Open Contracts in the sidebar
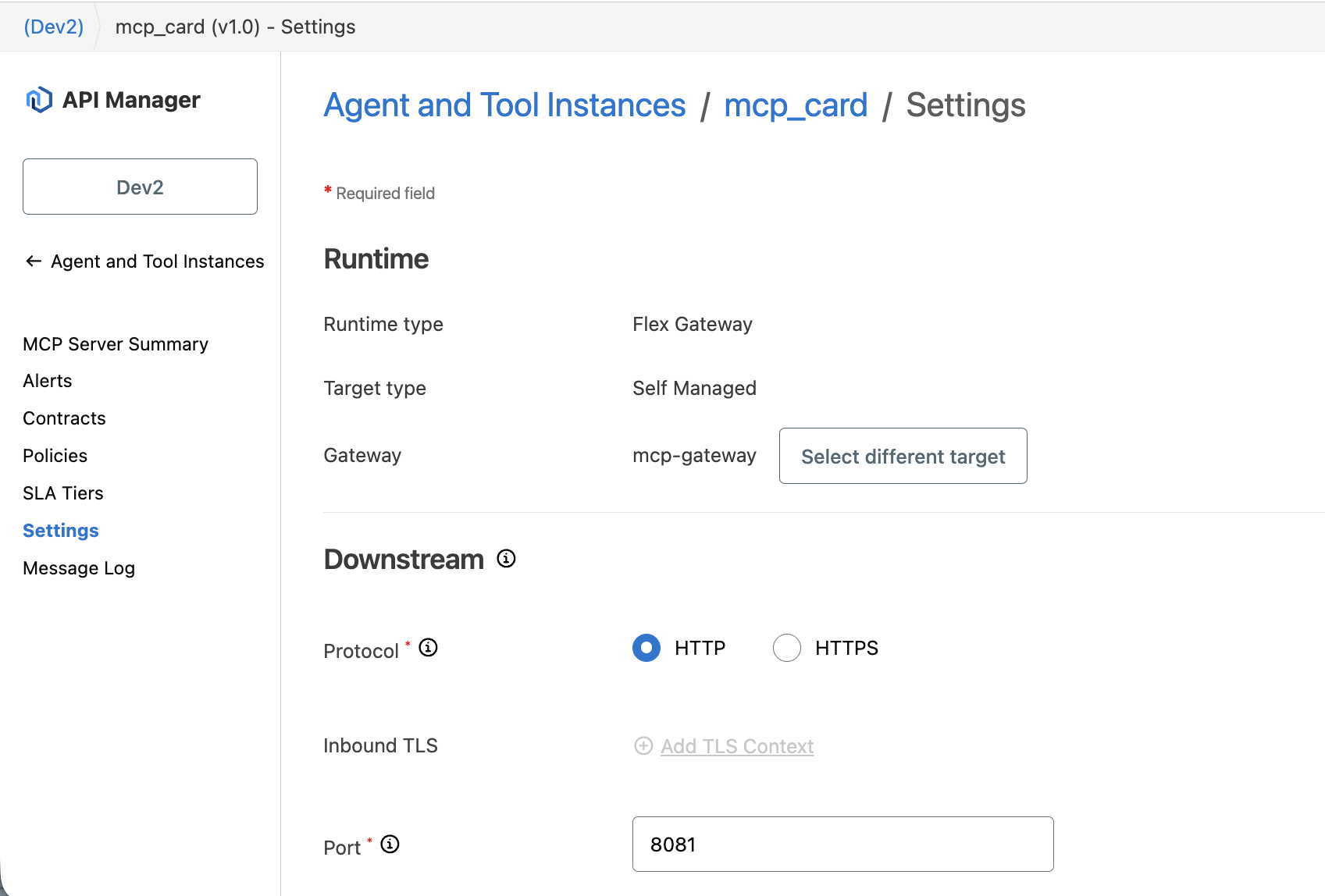This screenshot has width=1325, height=896. click(64, 418)
